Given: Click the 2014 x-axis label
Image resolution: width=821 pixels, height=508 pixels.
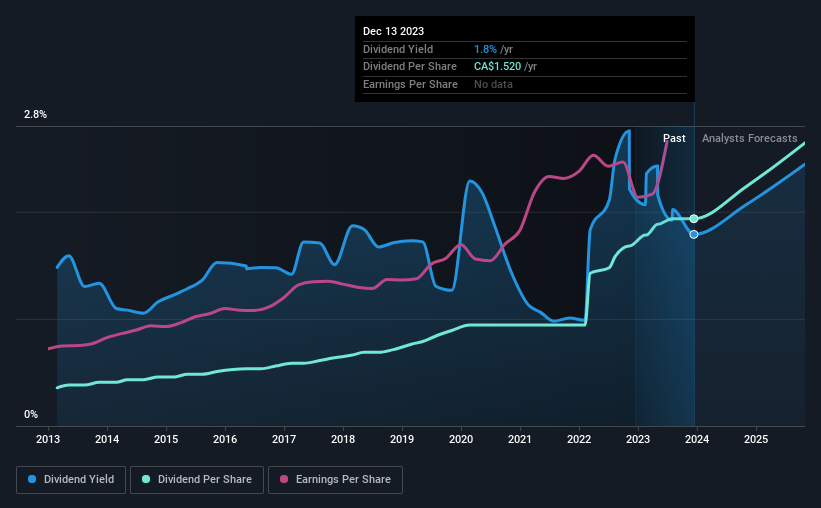Looking at the screenshot, I should [107, 439].
